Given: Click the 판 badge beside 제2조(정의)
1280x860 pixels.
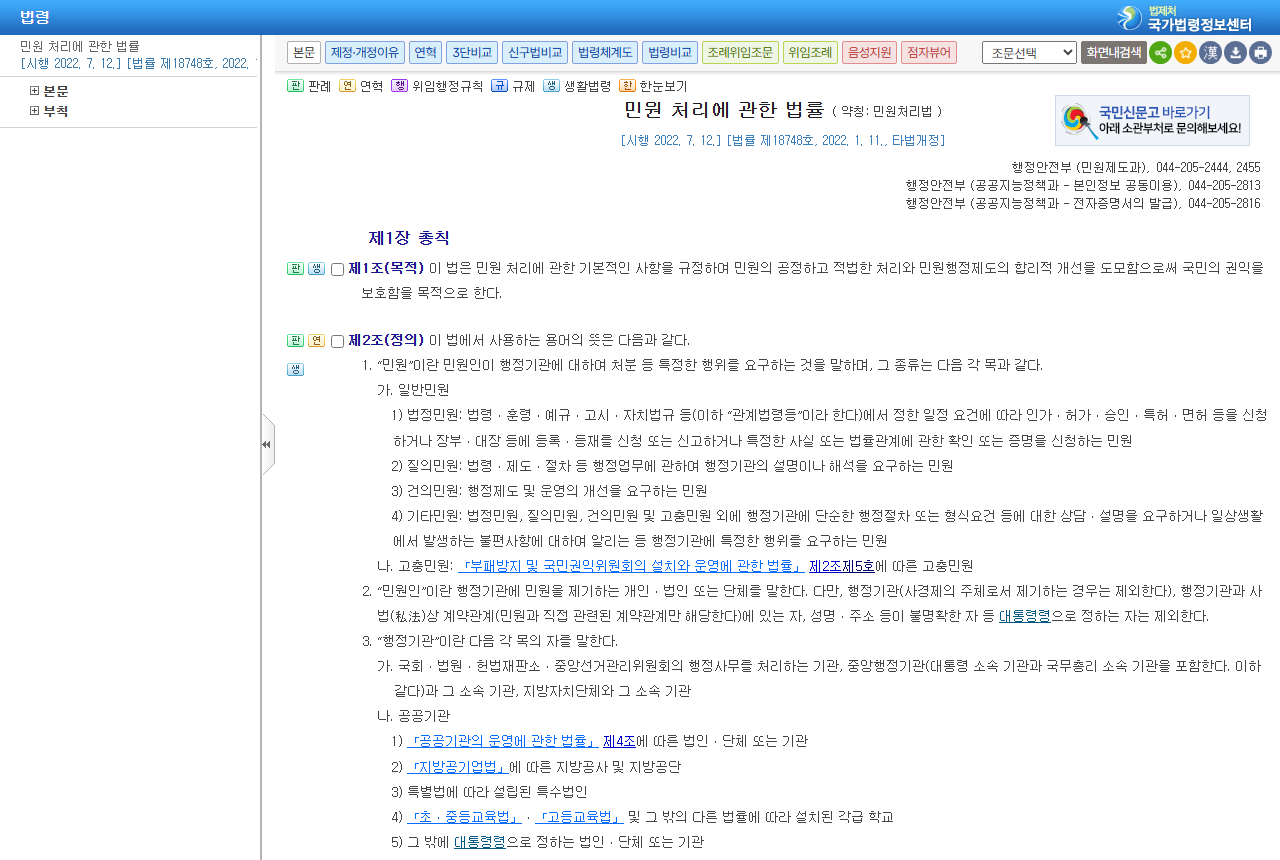Looking at the screenshot, I should click(x=295, y=341).
